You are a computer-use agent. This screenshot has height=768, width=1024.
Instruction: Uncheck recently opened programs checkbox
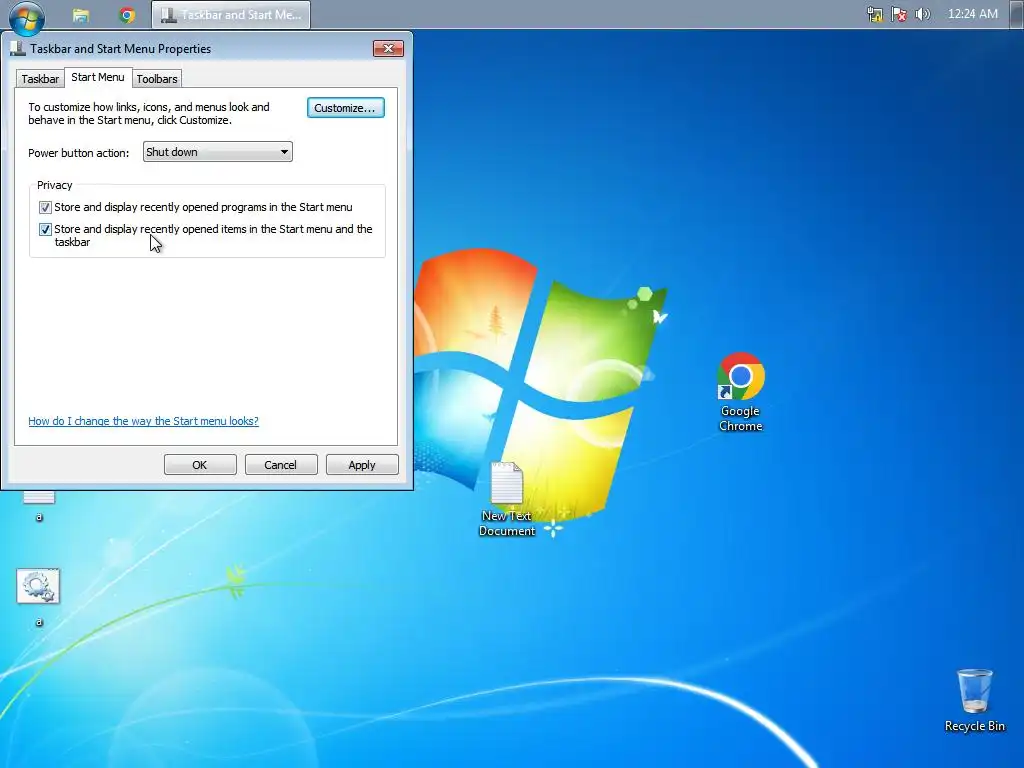tap(45, 208)
